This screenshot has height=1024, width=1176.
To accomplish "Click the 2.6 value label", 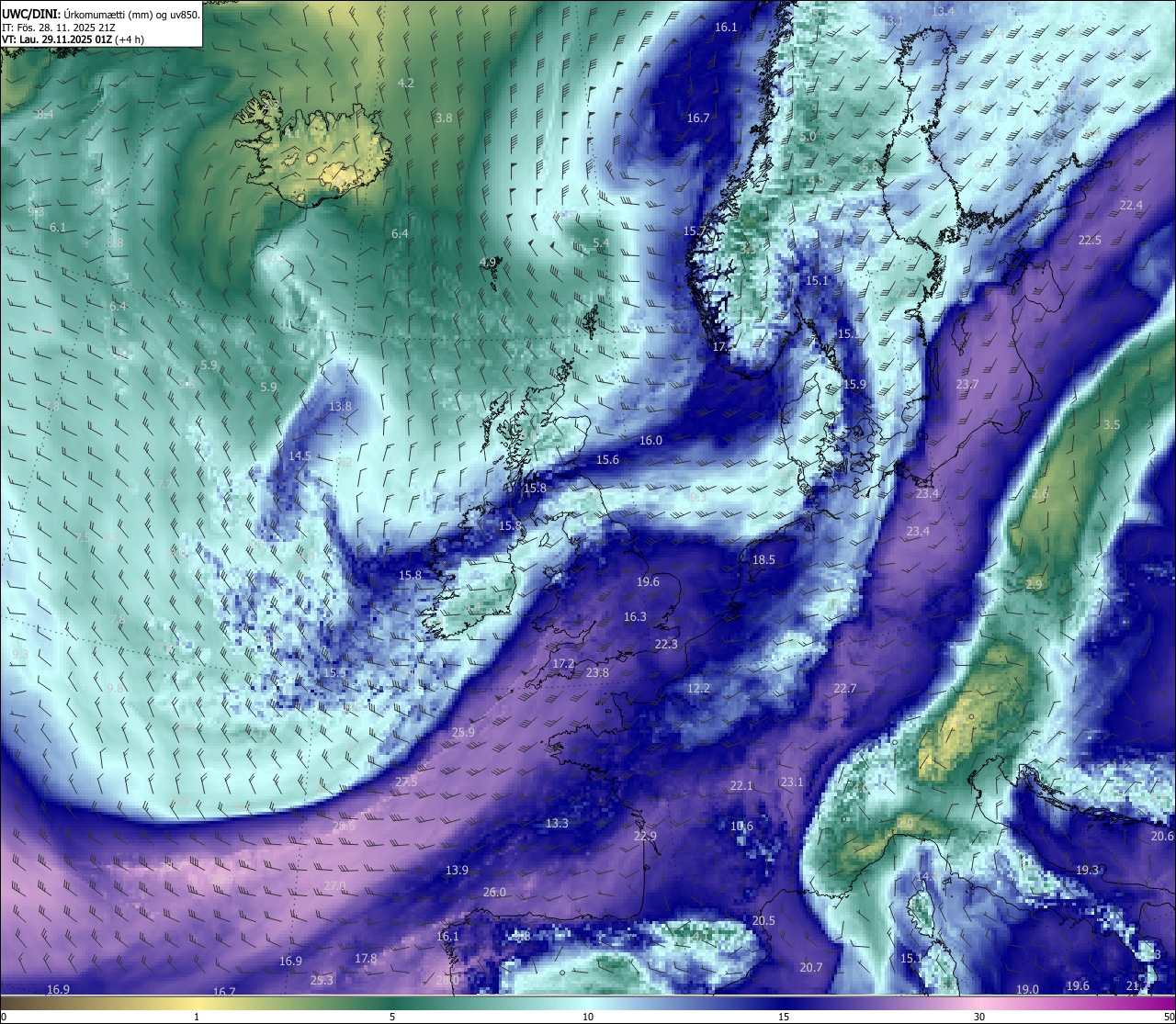I will point(1040,493).
